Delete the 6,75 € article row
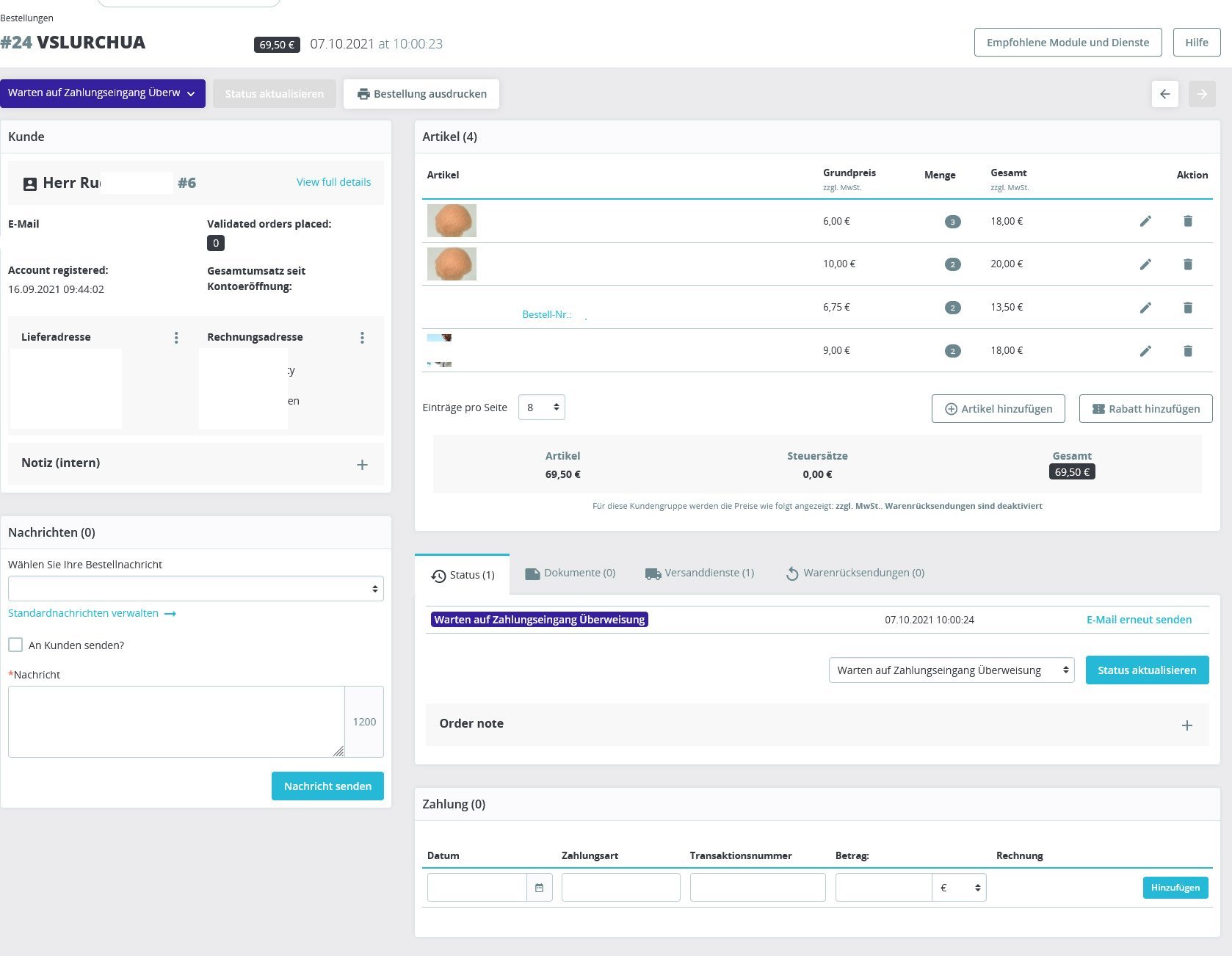 click(x=1188, y=308)
